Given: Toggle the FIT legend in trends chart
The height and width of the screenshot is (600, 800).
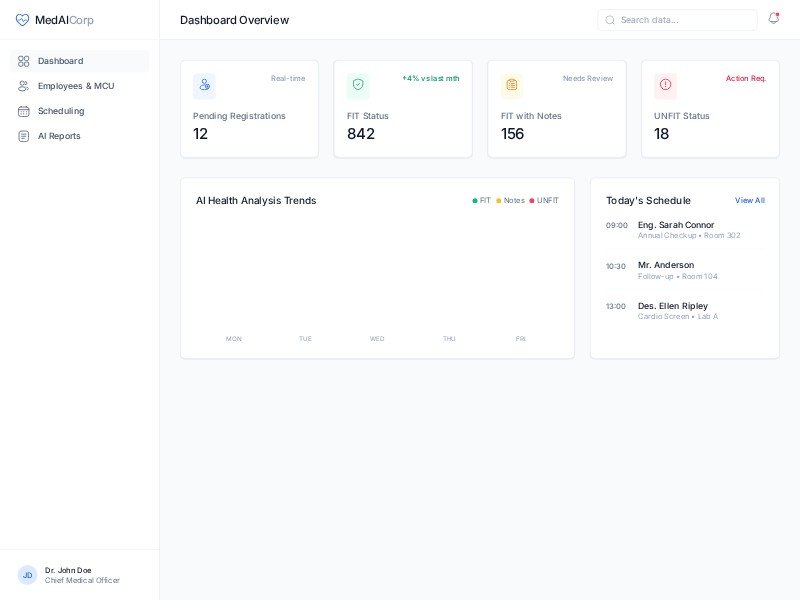Looking at the screenshot, I should pyautogui.click(x=482, y=201).
